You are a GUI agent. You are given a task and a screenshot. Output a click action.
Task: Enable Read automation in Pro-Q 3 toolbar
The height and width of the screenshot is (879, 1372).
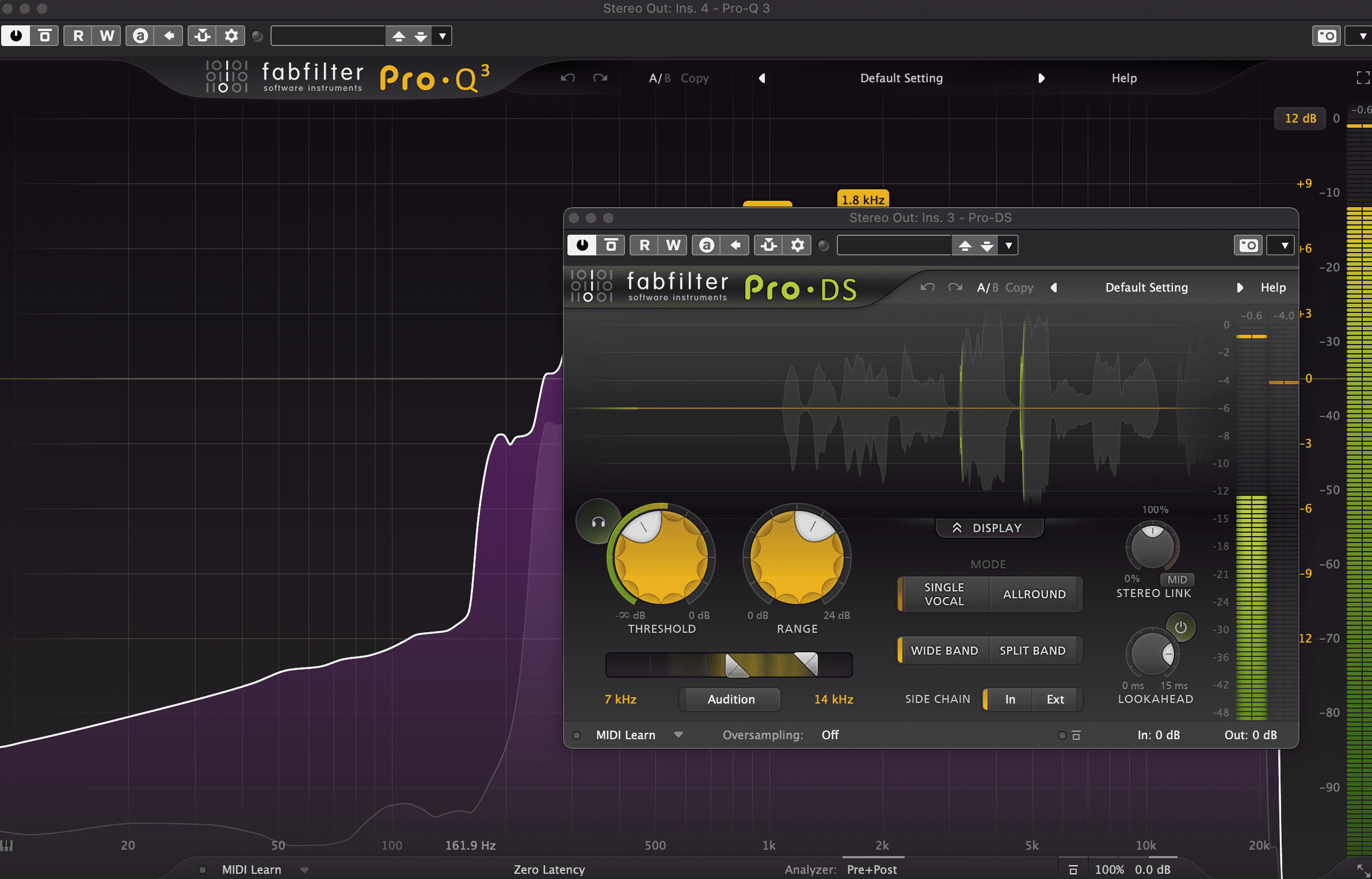pyautogui.click(x=78, y=36)
